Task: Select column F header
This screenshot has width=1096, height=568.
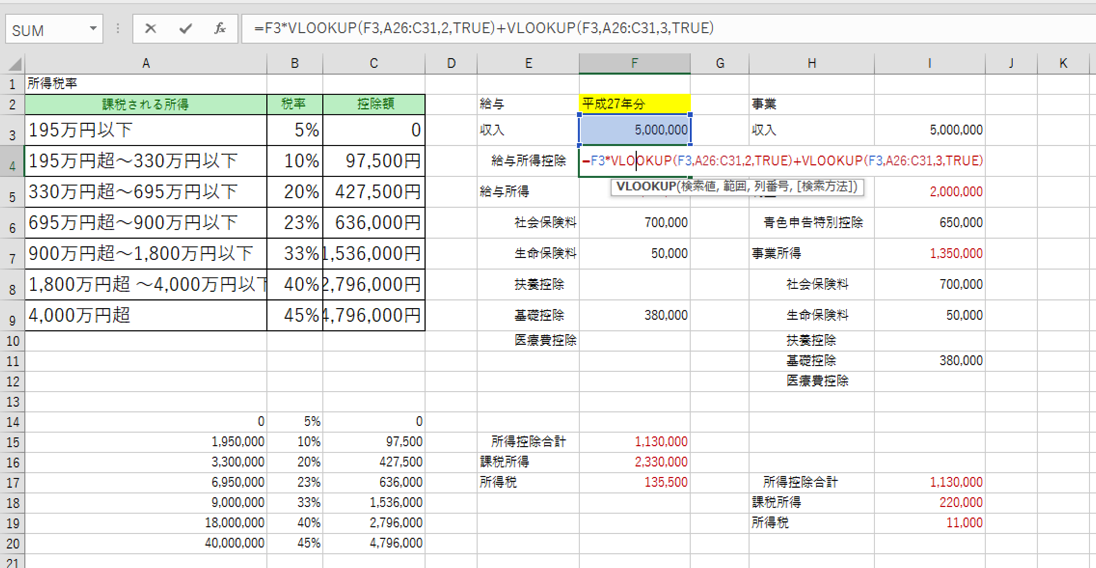Action: coord(634,64)
